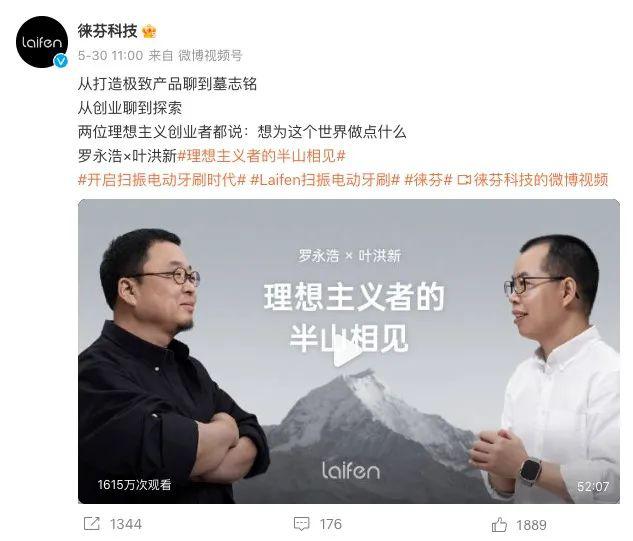633x541 pixels.
Task: Click the Laifen logo inside video
Action: pyautogui.click(x=351, y=470)
